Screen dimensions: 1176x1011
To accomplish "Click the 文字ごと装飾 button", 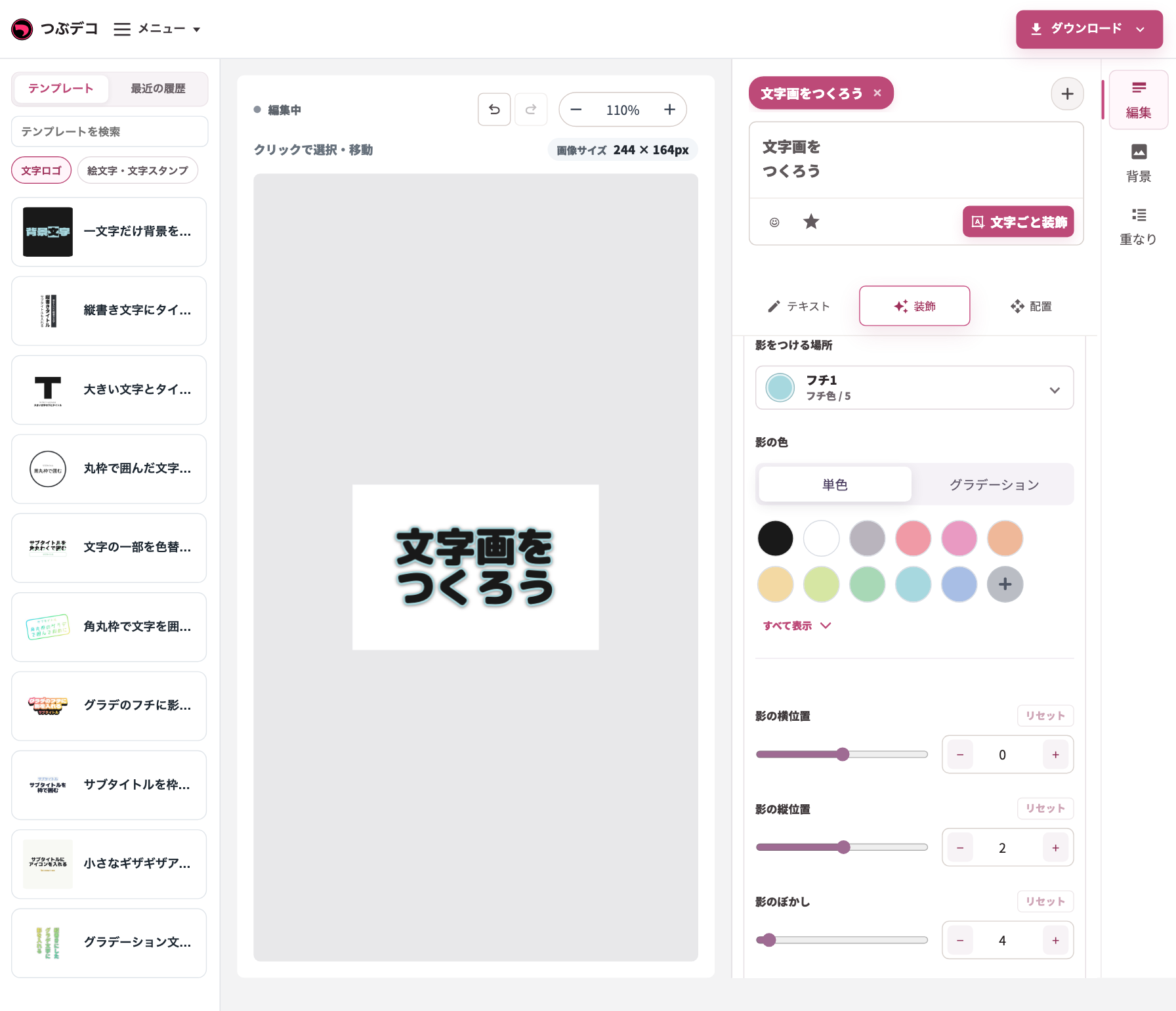I will (1018, 222).
